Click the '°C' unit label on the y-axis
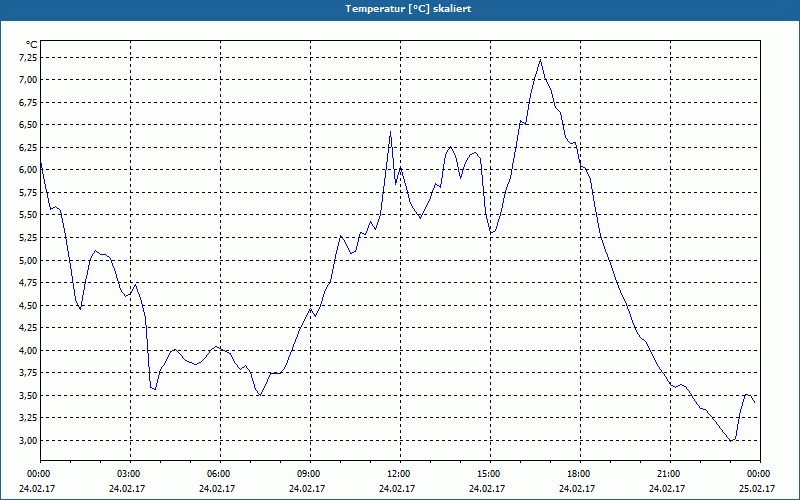800x500 pixels. (x=32, y=45)
